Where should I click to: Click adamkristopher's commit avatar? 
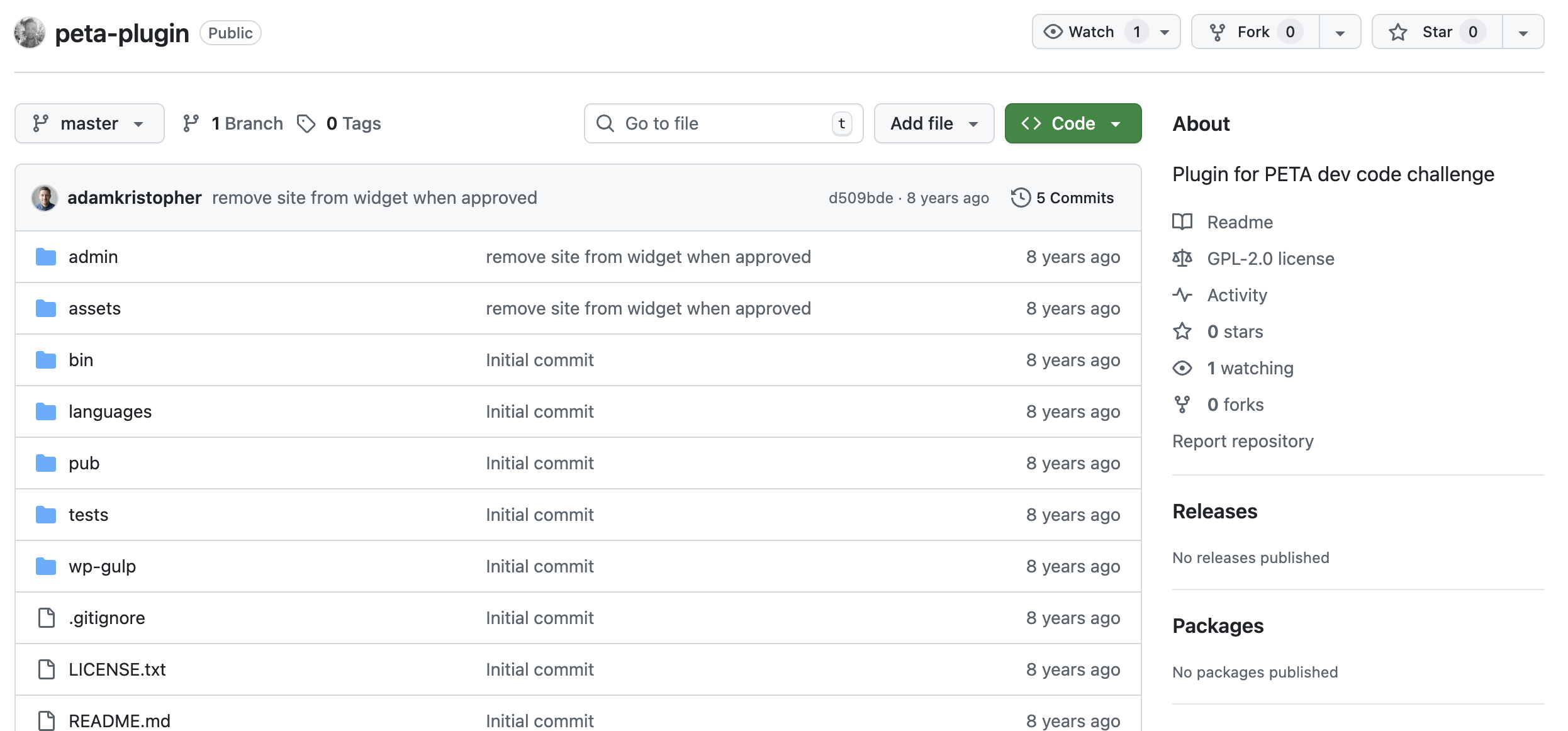(x=45, y=198)
